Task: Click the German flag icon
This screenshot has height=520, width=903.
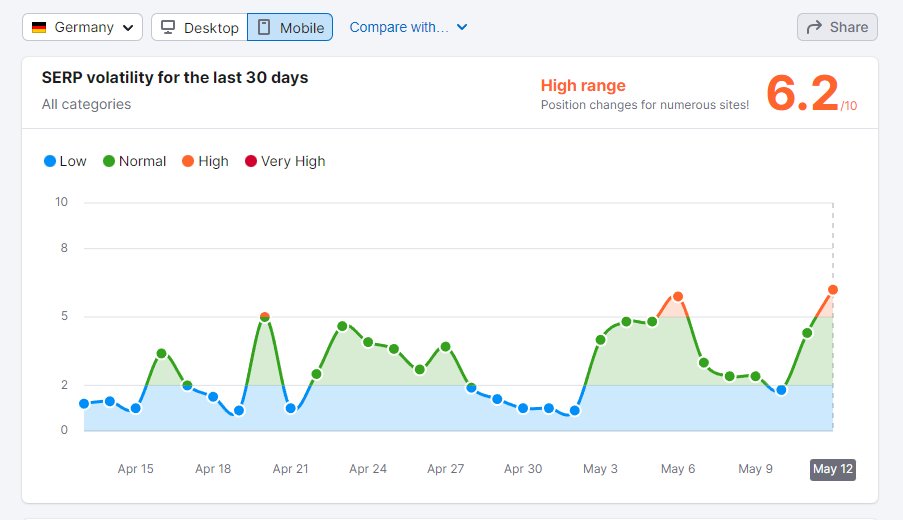Action: click(39, 28)
